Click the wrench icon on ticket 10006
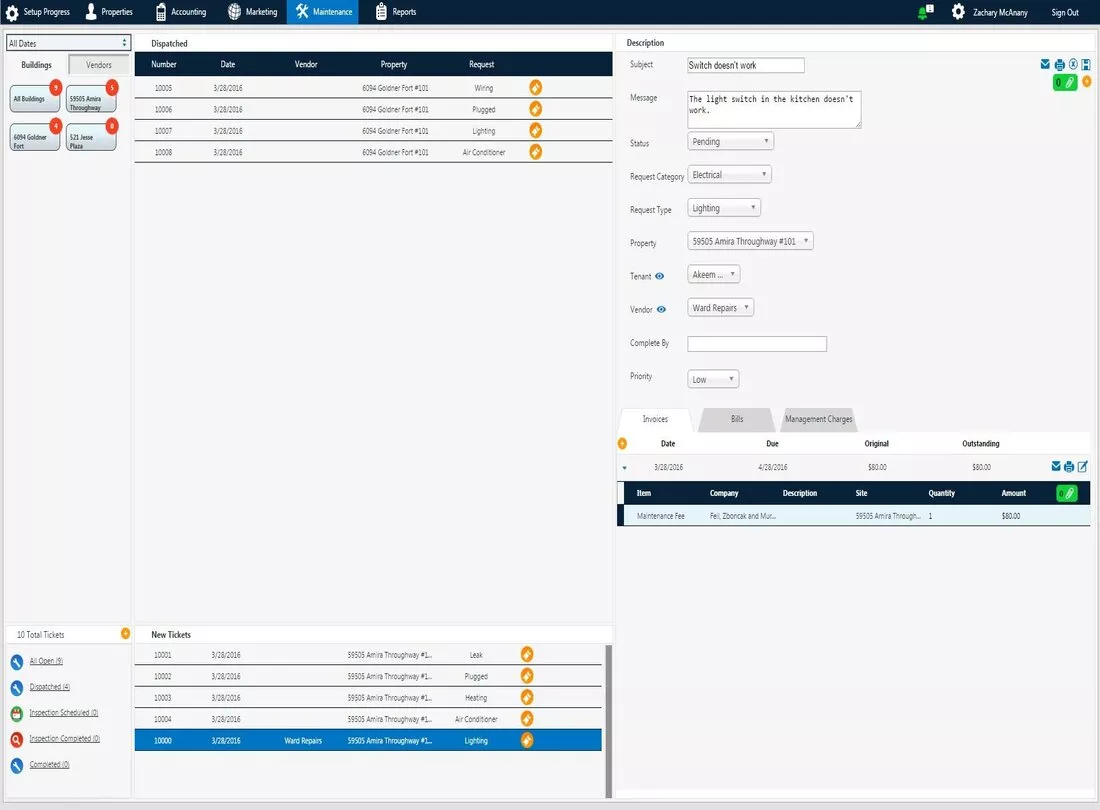1100x810 pixels. point(535,109)
